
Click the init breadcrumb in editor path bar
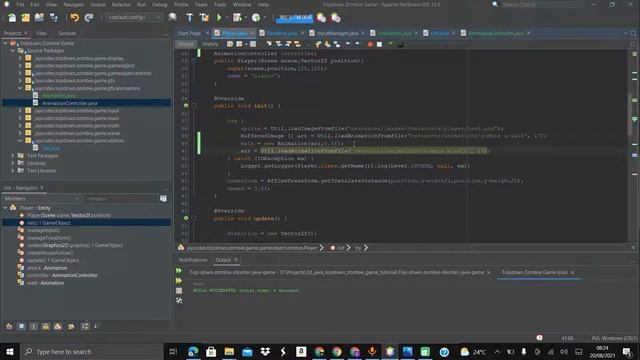coord(340,248)
